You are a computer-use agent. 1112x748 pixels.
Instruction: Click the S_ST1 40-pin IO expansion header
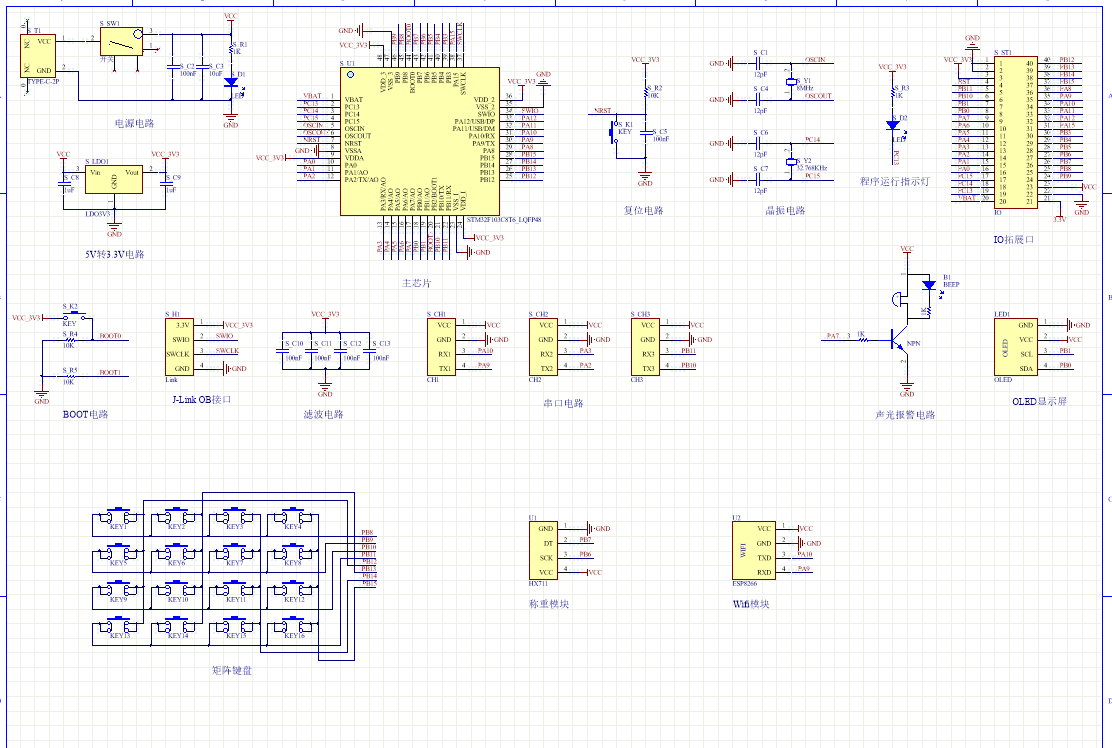(x=1015, y=131)
